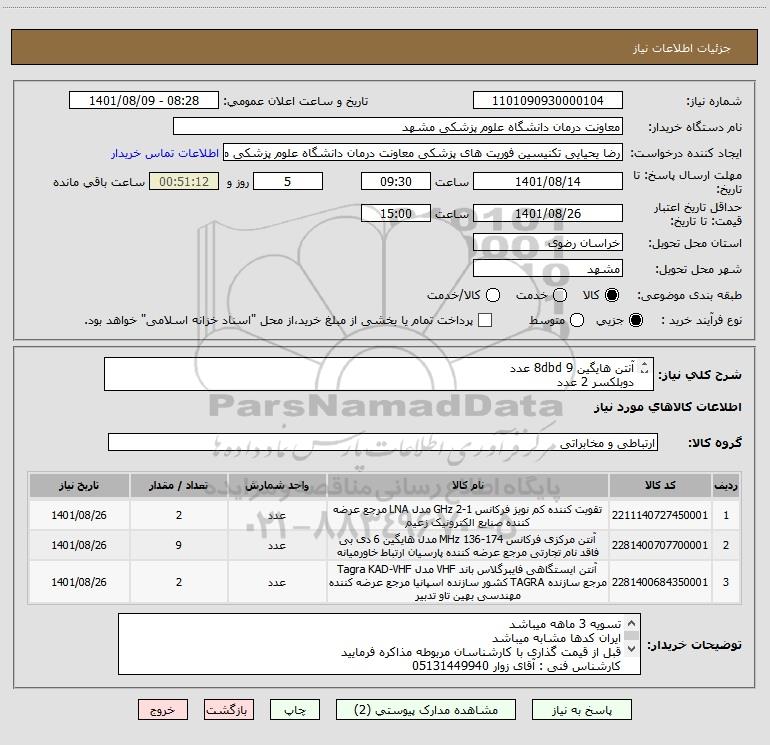Click the 136-174 MHz antenna item name
Viewport: 770px width, 745px height.
pos(468,546)
